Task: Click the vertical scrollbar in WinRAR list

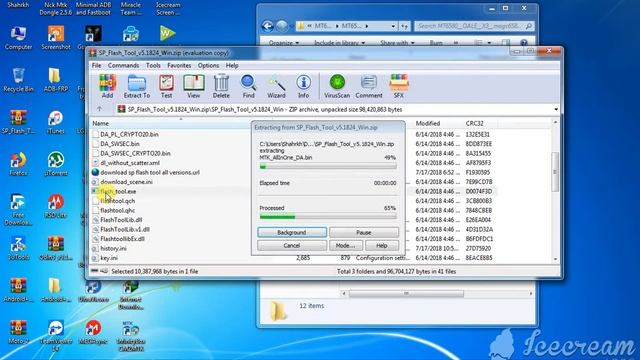Action: click(x=555, y=171)
